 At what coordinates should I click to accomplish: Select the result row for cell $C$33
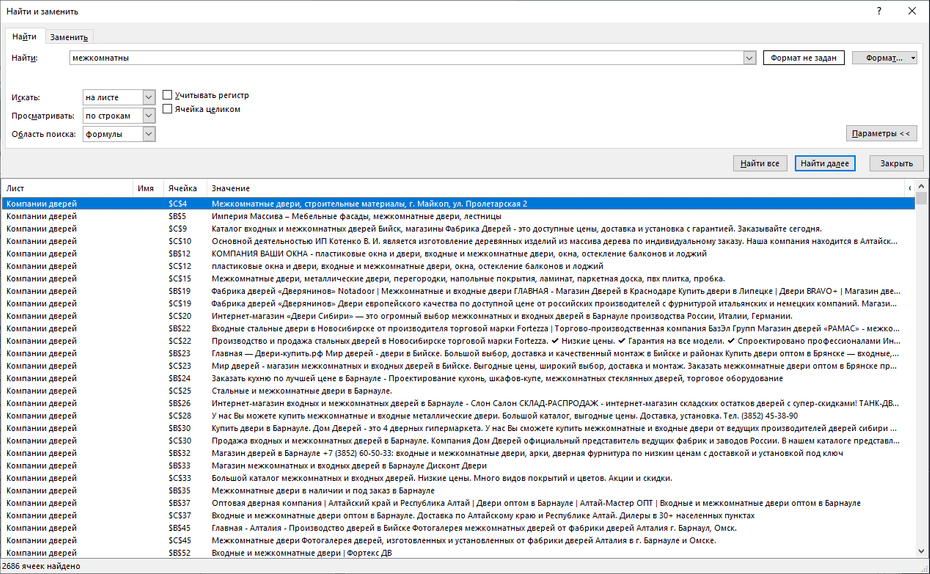(x=458, y=477)
